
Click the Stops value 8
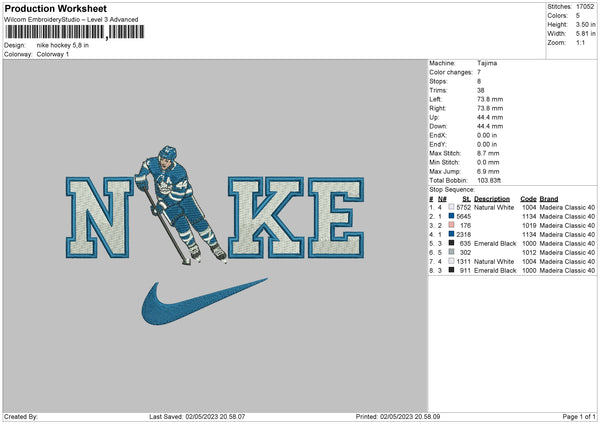(479, 81)
